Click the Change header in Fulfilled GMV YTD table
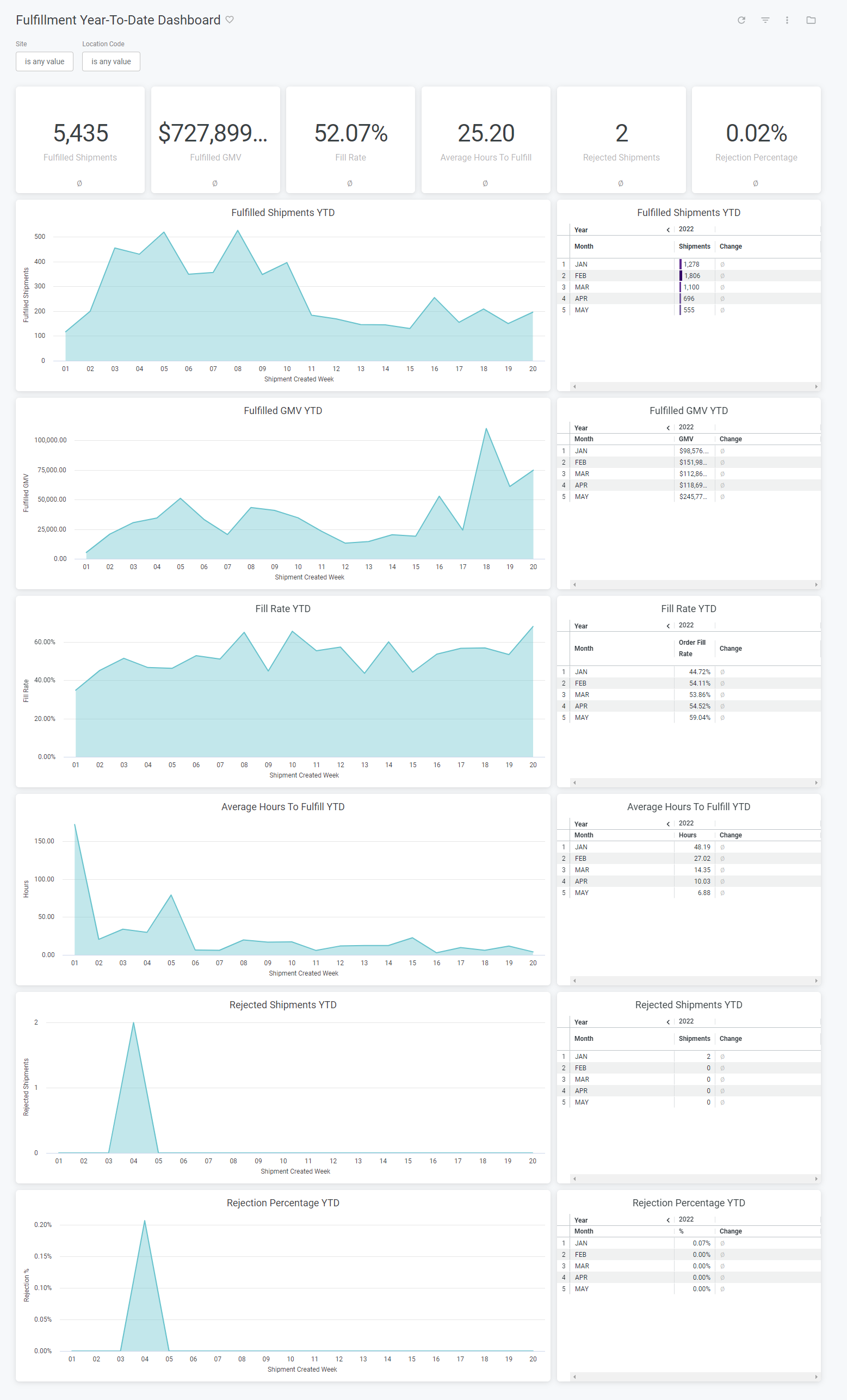 click(x=731, y=439)
